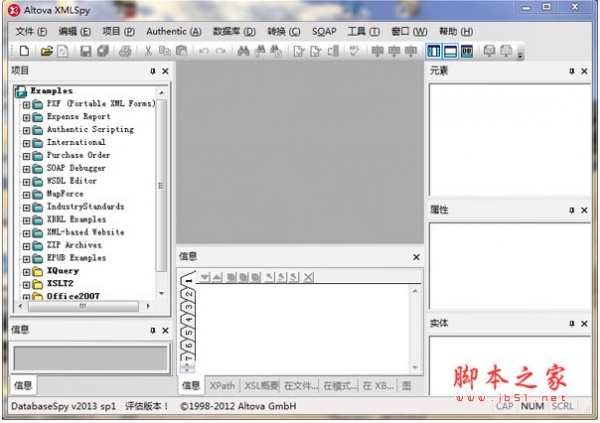600x423 pixels.
Task: Select the ZIP Archives folder
Action: [74, 245]
